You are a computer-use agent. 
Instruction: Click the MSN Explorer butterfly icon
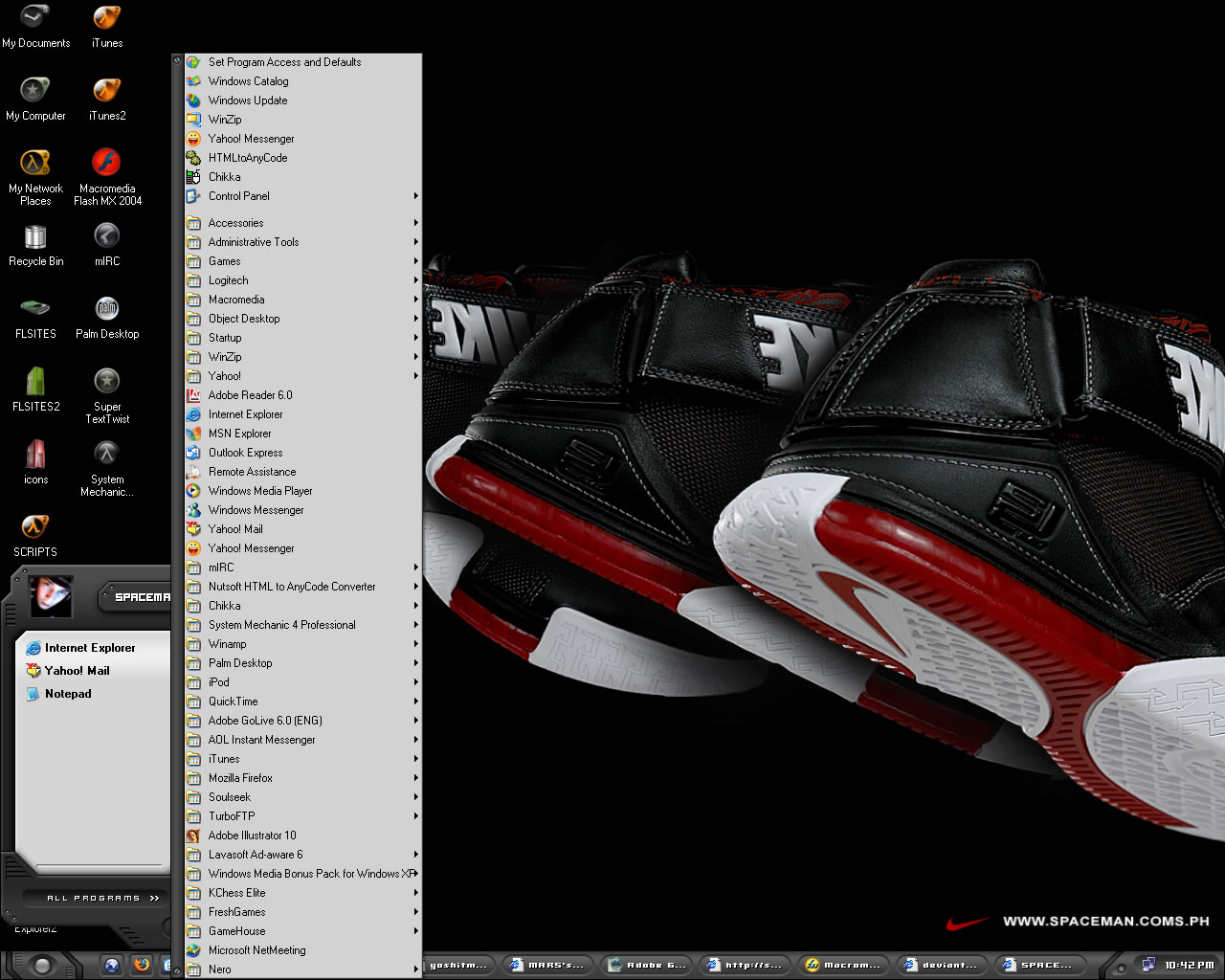[193, 434]
